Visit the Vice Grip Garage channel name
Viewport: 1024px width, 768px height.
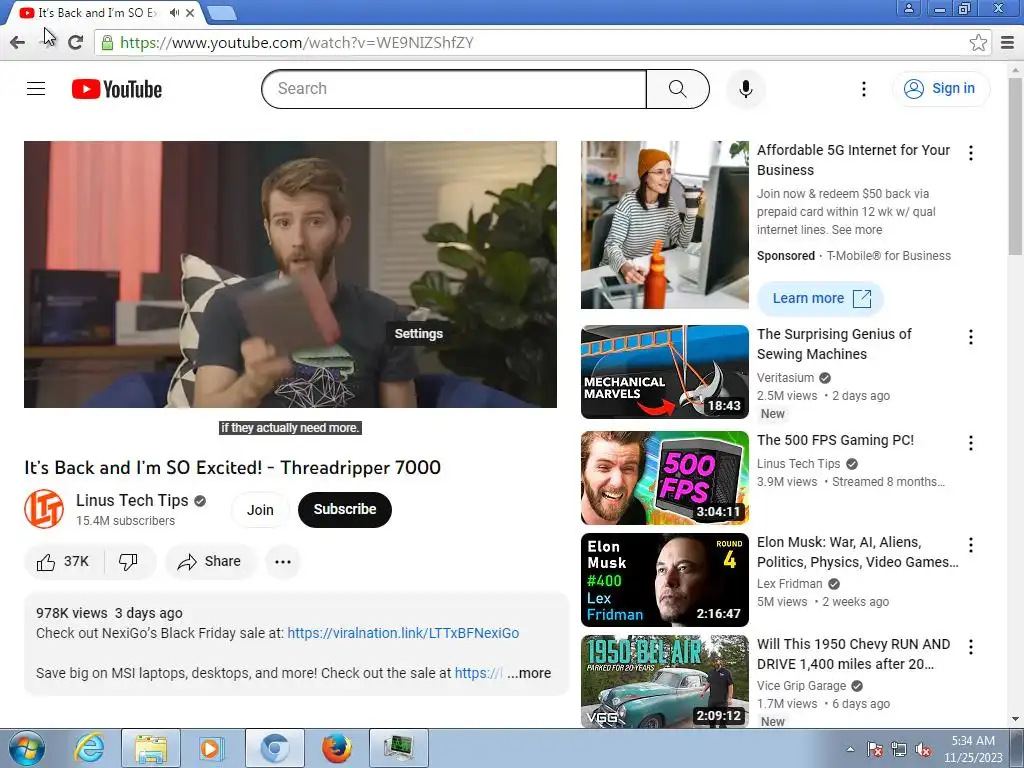click(801, 686)
